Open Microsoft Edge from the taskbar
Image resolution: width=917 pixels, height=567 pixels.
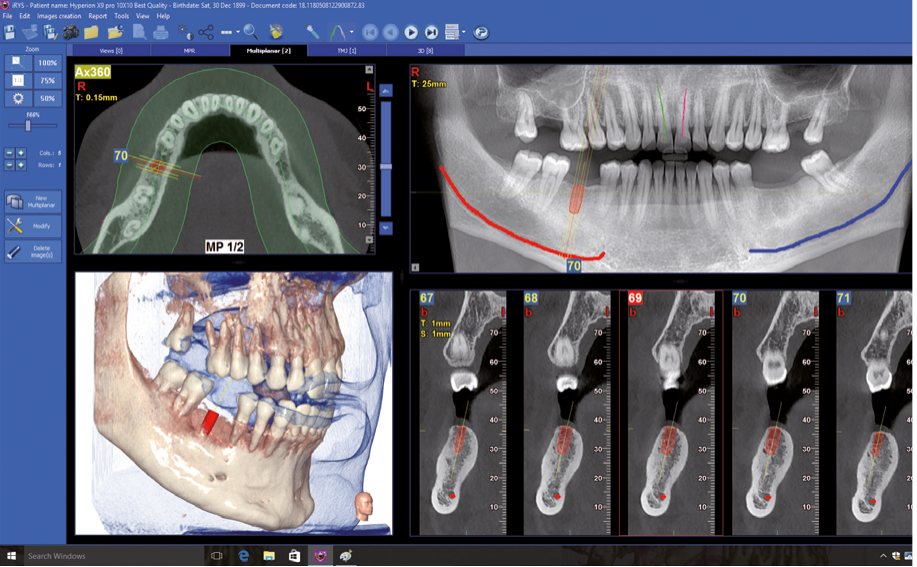click(x=243, y=555)
